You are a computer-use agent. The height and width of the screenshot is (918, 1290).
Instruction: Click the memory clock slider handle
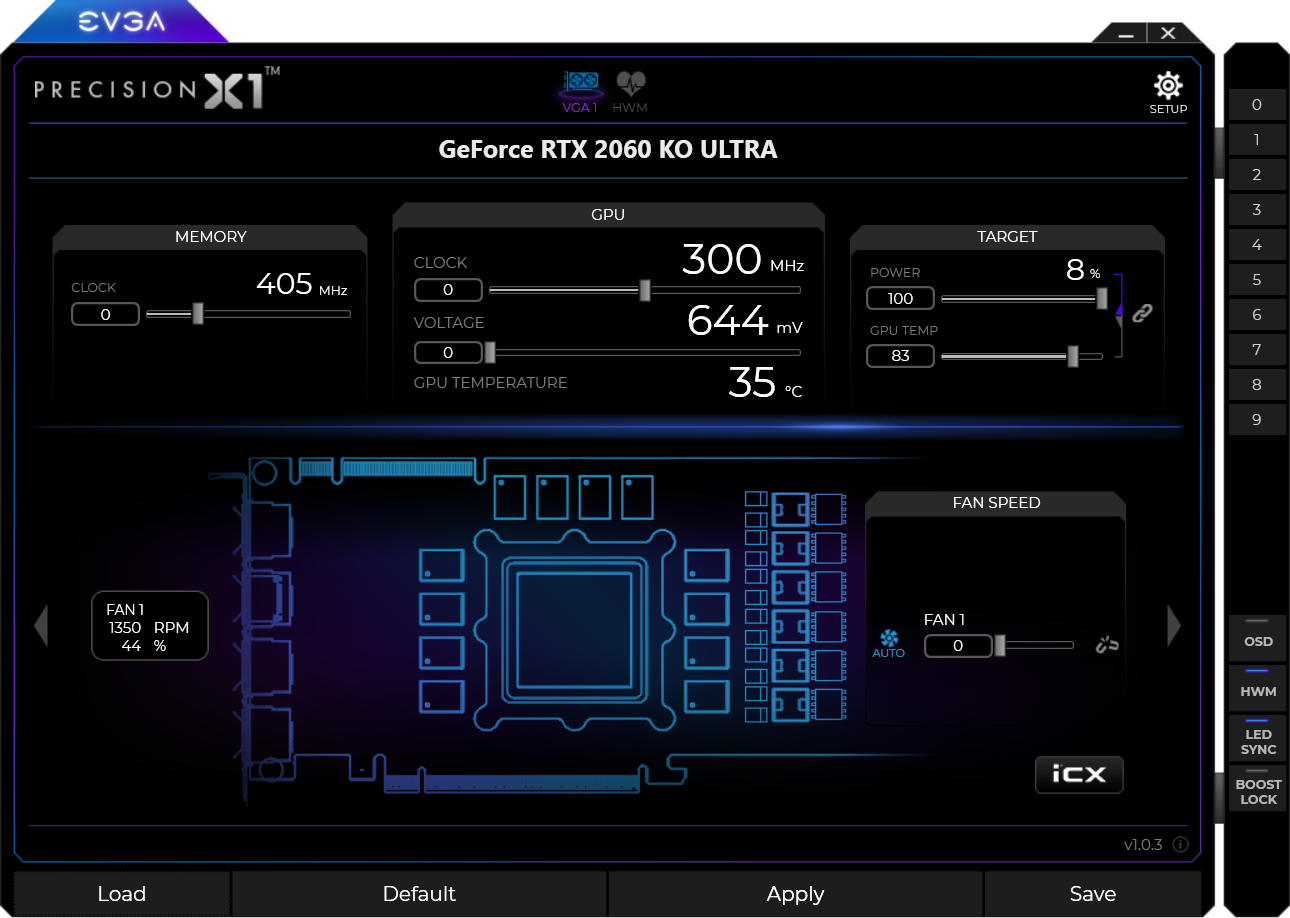pyautogui.click(x=198, y=314)
